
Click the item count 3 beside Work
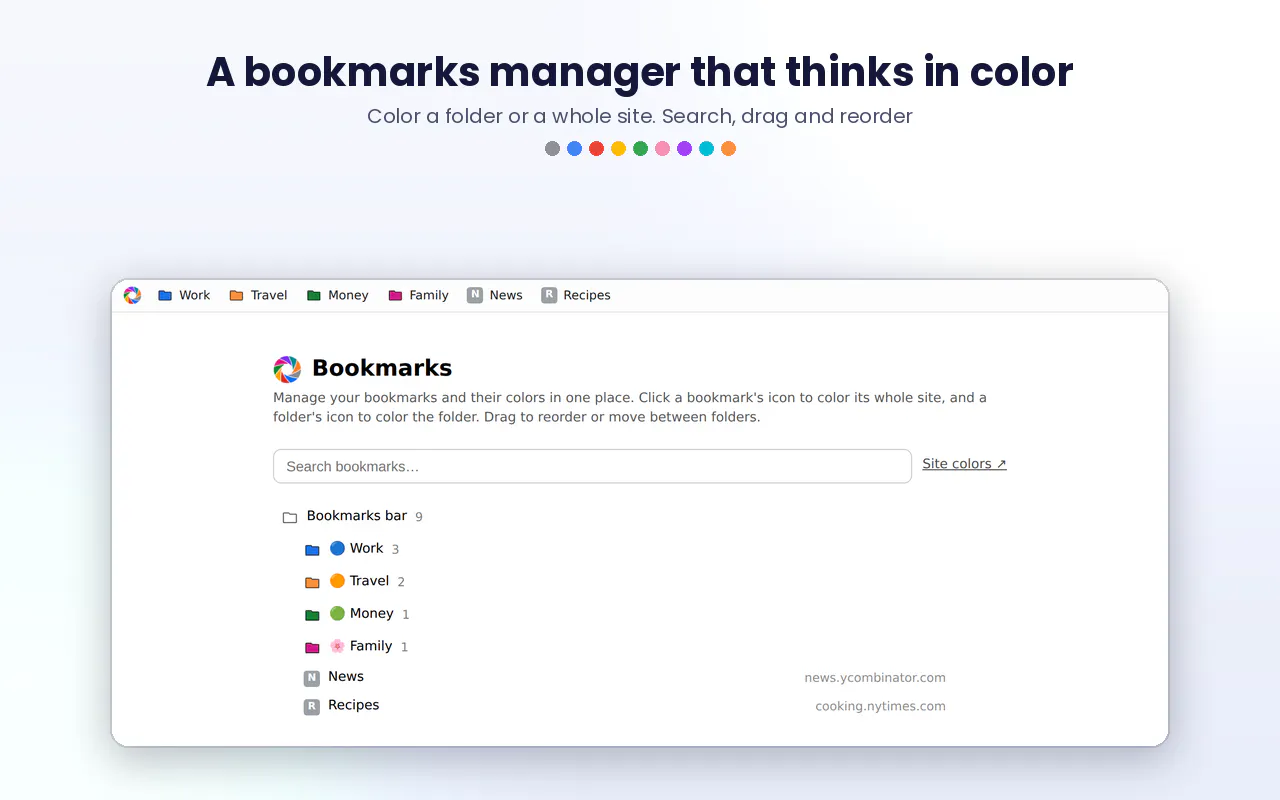coord(395,550)
